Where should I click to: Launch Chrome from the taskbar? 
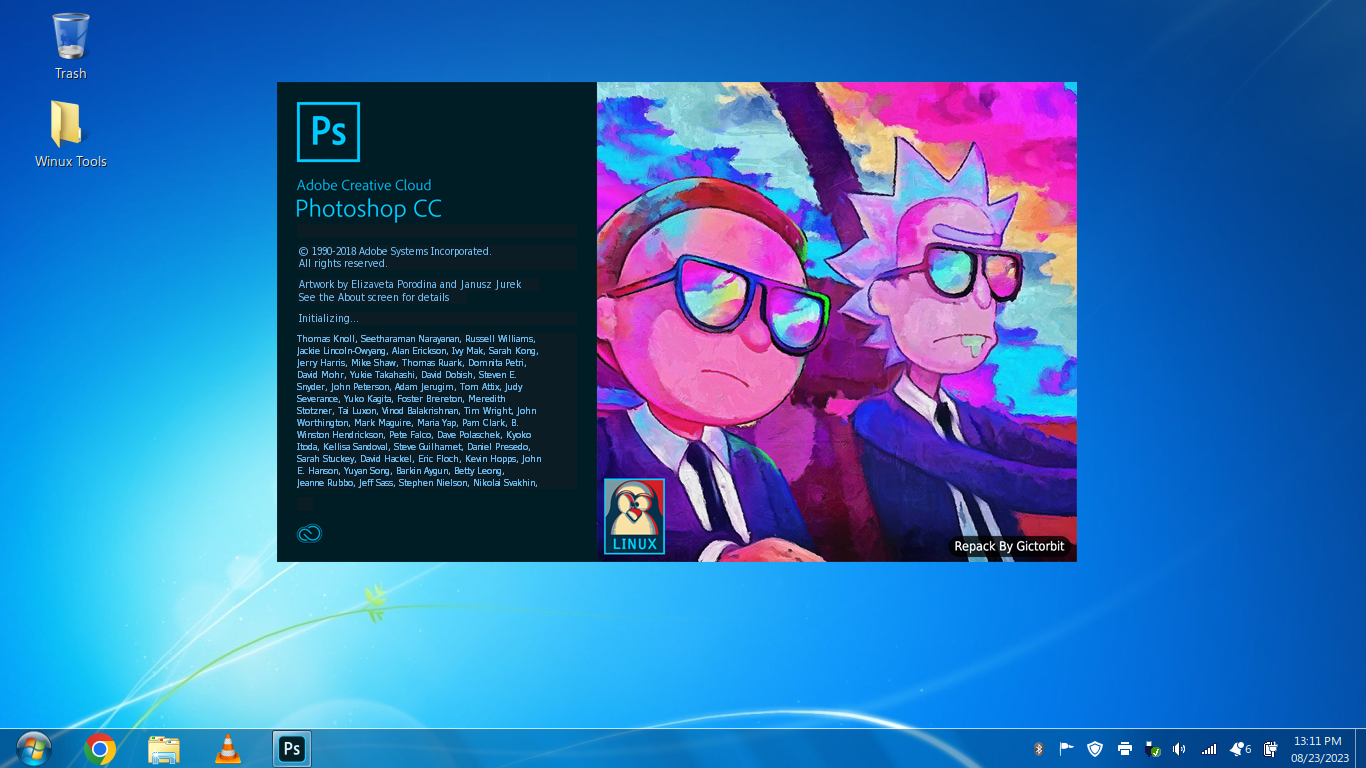[x=100, y=749]
